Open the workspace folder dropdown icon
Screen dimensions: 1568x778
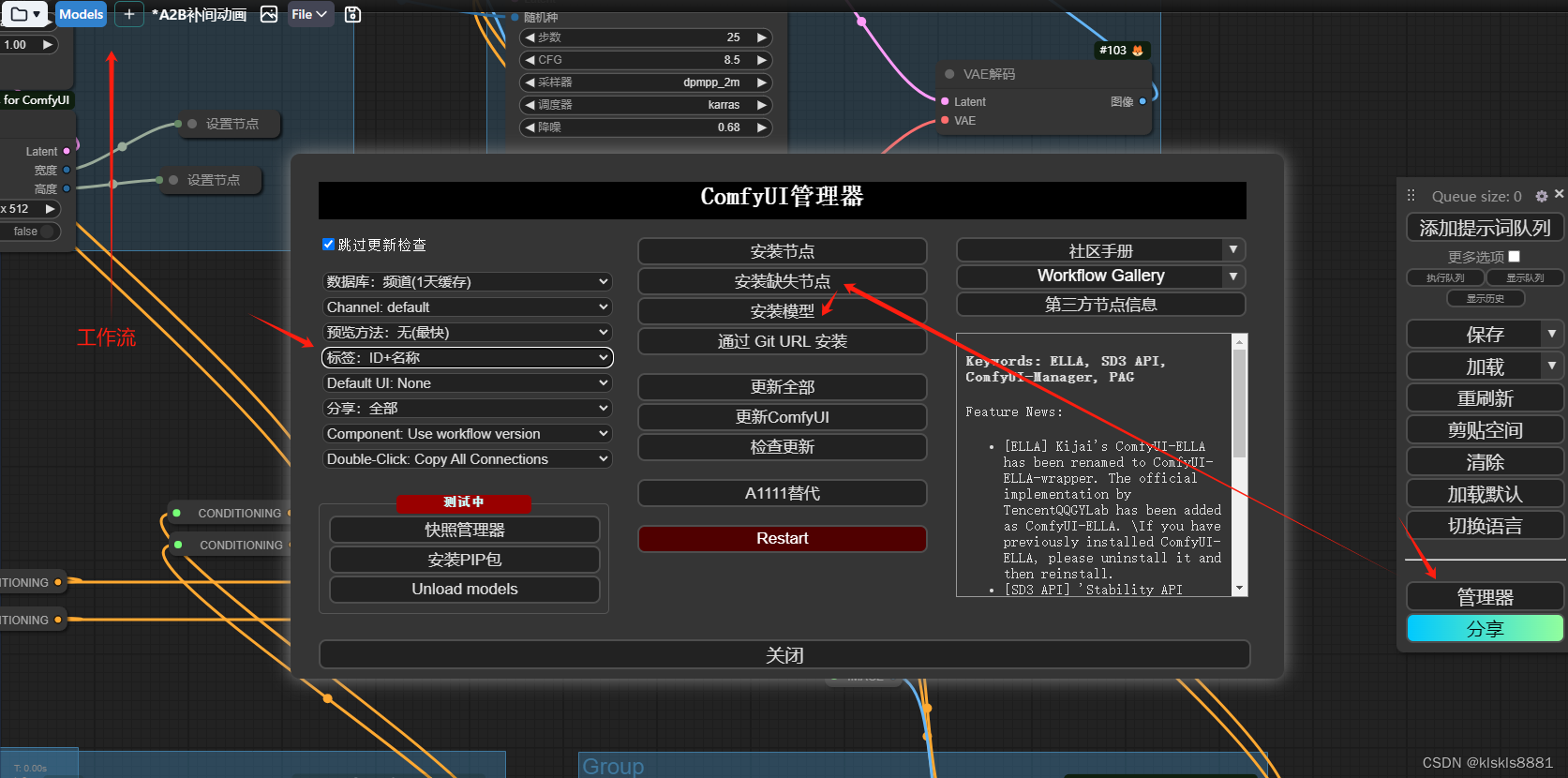coord(25,14)
